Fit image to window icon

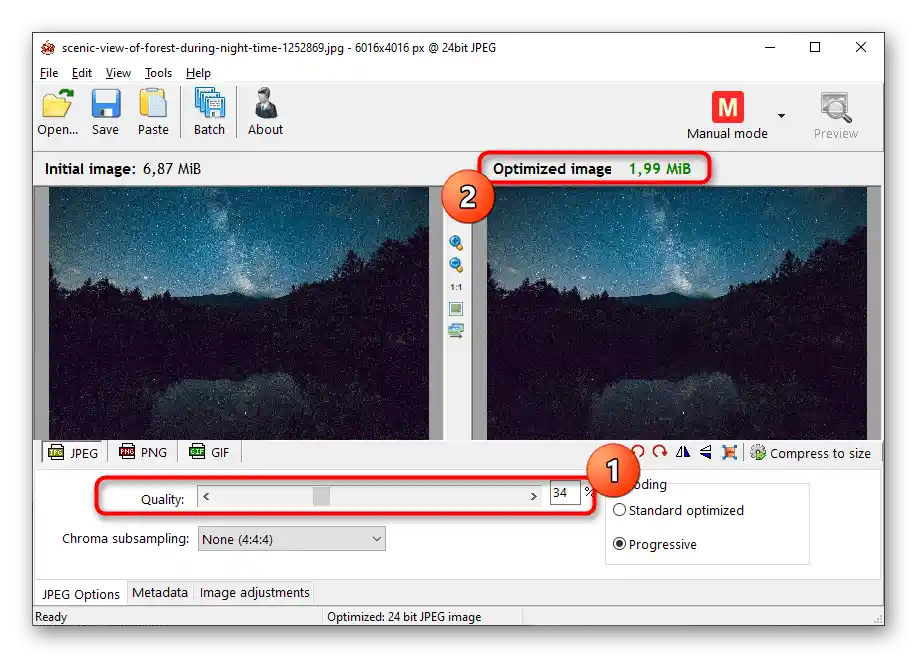[x=456, y=309]
